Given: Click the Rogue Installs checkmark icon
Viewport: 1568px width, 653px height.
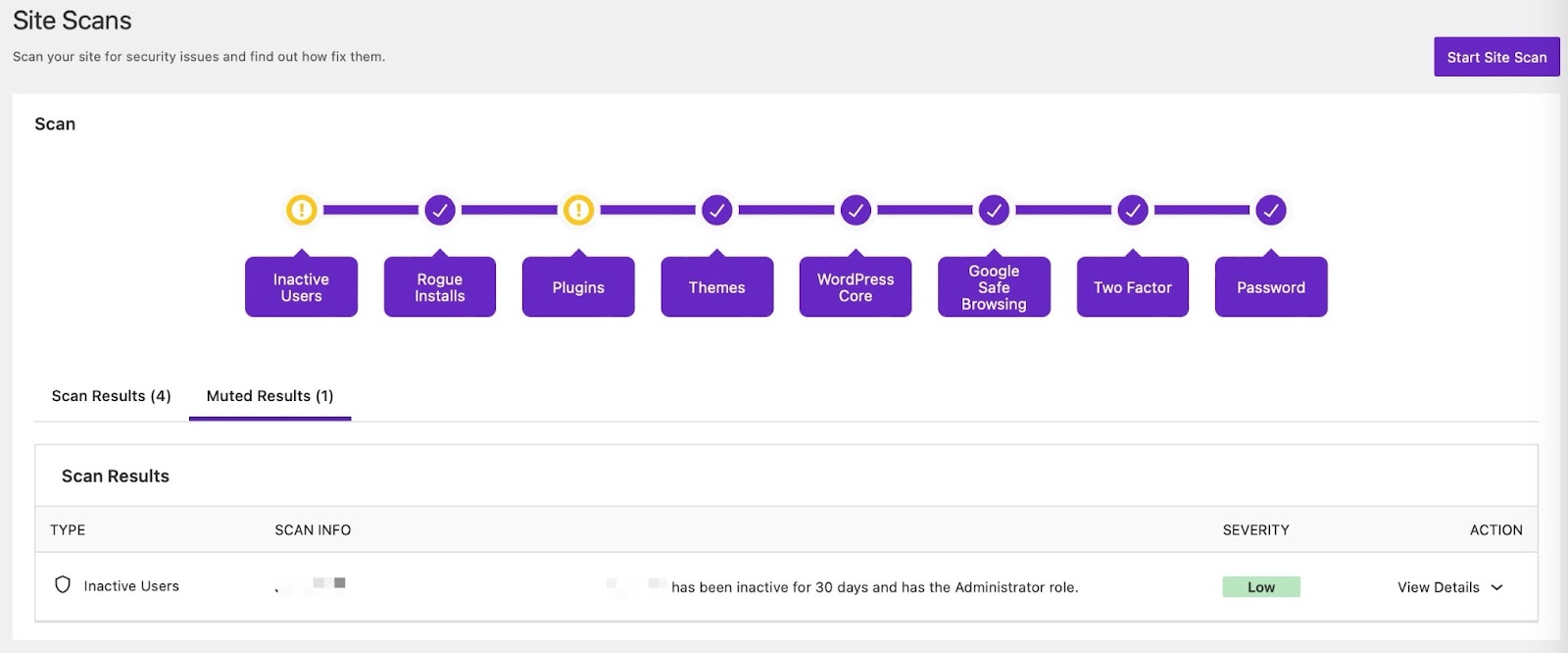Looking at the screenshot, I should point(440,210).
